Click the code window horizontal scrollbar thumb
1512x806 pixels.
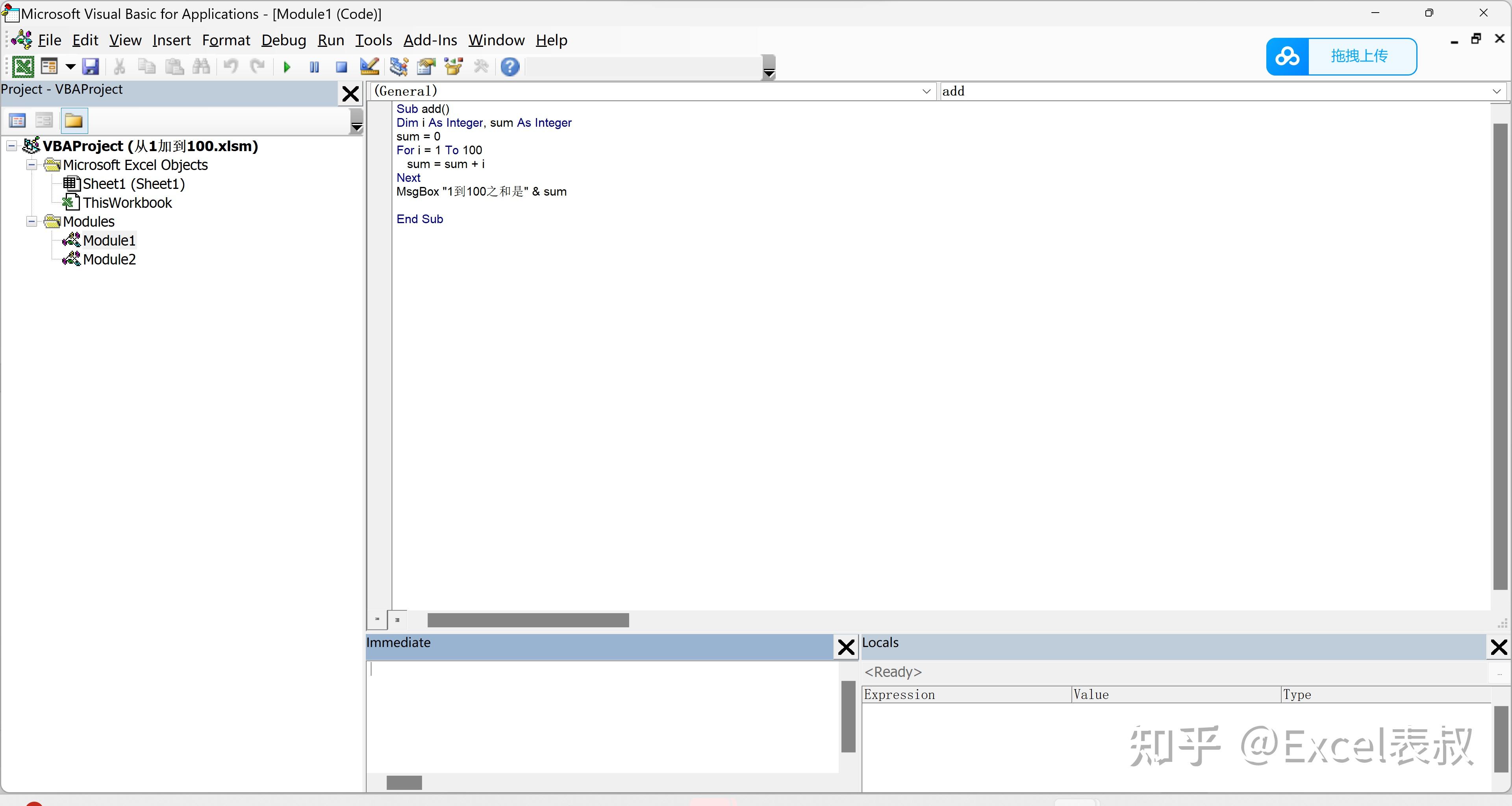(x=528, y=620)
